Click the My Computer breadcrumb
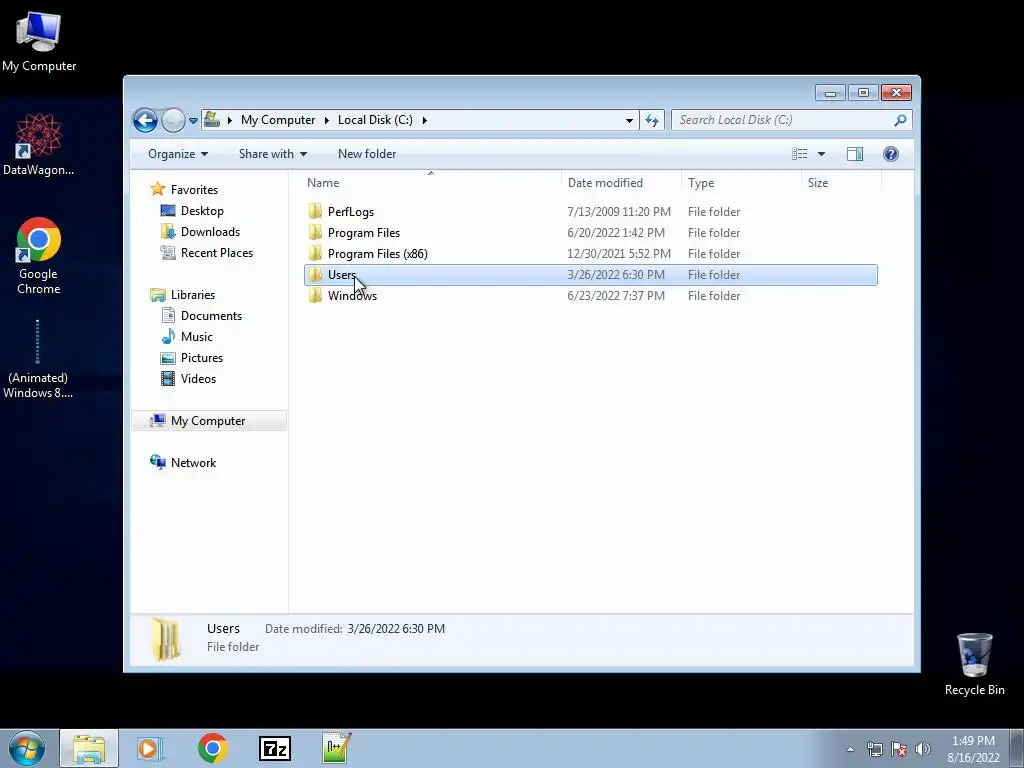 [x=278, y=120]
